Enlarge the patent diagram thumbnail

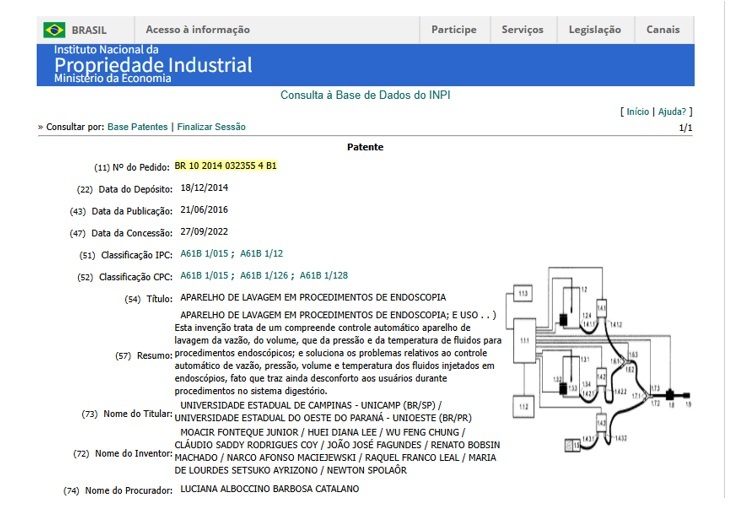tap(599, 359)
